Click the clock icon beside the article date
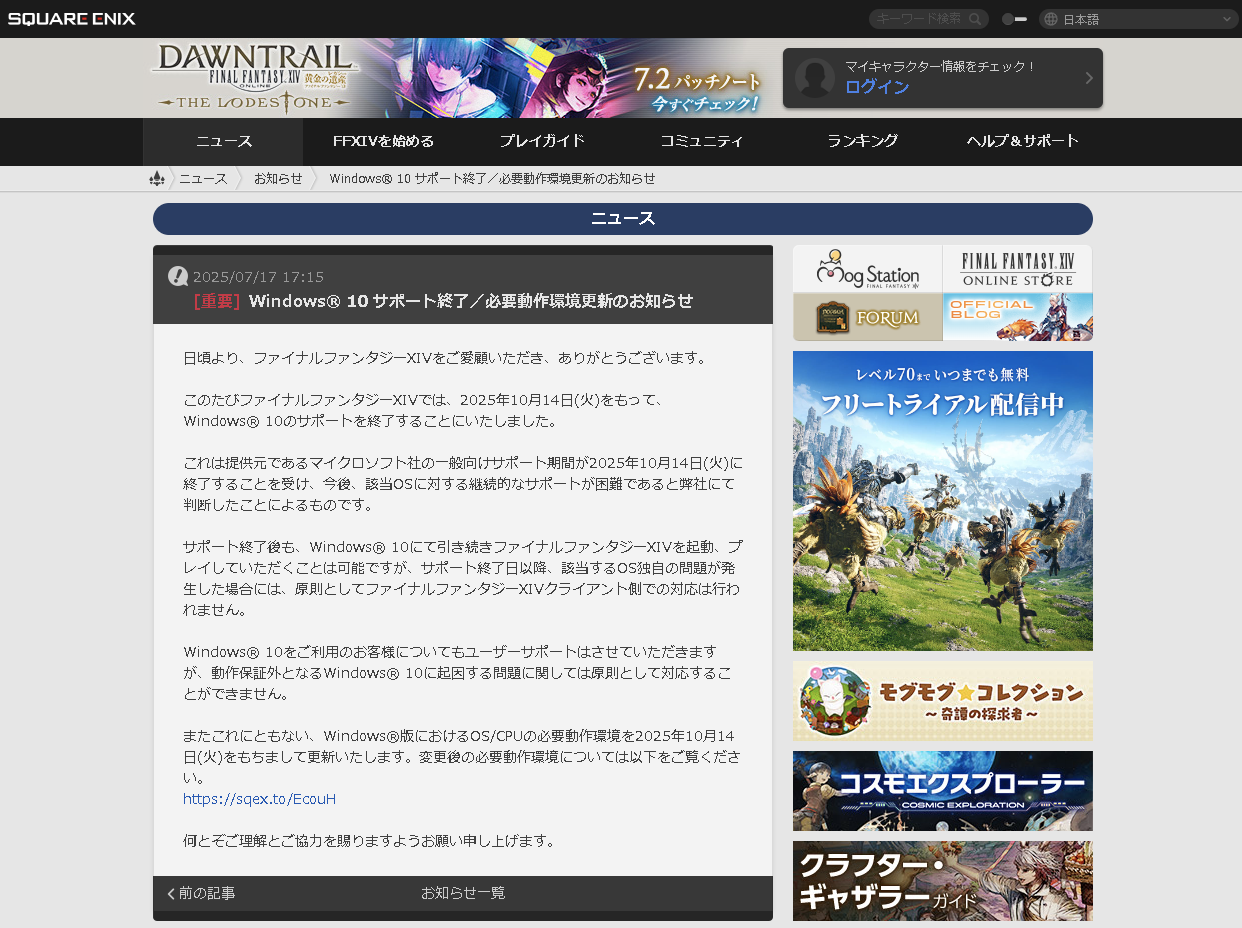The height and width of the screenshot is (928, 1242). point(177,276)
